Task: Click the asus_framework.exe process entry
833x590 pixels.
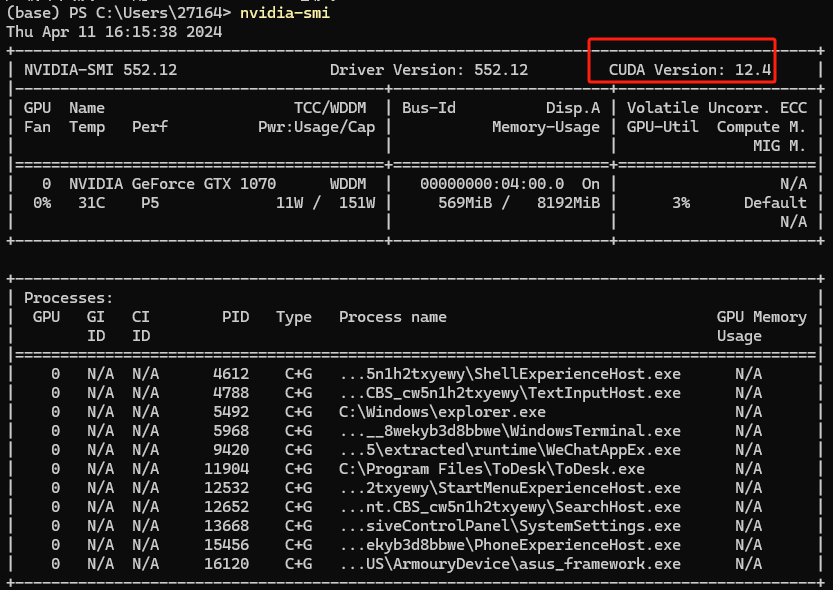Action: (x=510, y=564)
